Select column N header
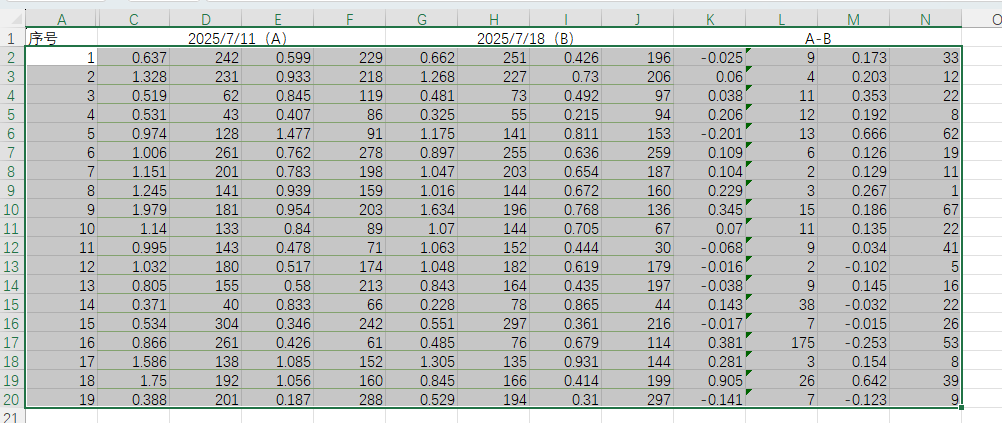Viewport: 1002px width, 423px height. [x=925, y=19]
